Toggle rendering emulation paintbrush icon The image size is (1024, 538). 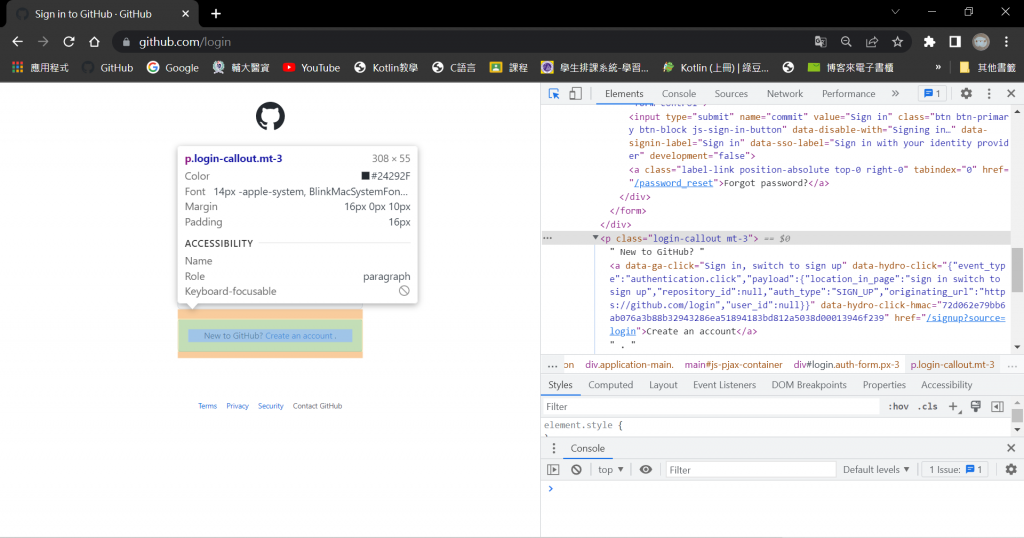pyautogui.click(x=976, y=406)
